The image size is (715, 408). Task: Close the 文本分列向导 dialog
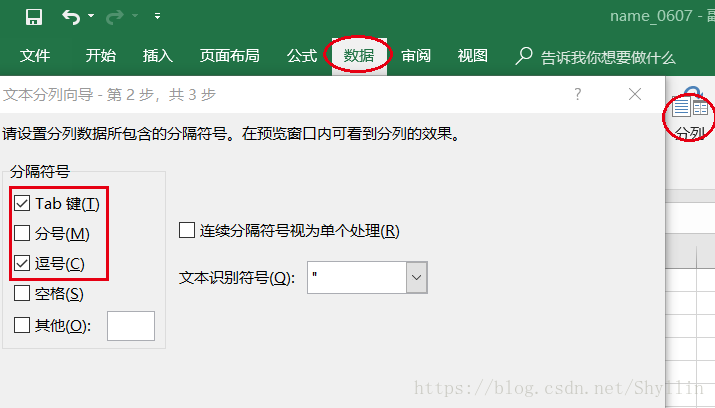pos(635,94)
